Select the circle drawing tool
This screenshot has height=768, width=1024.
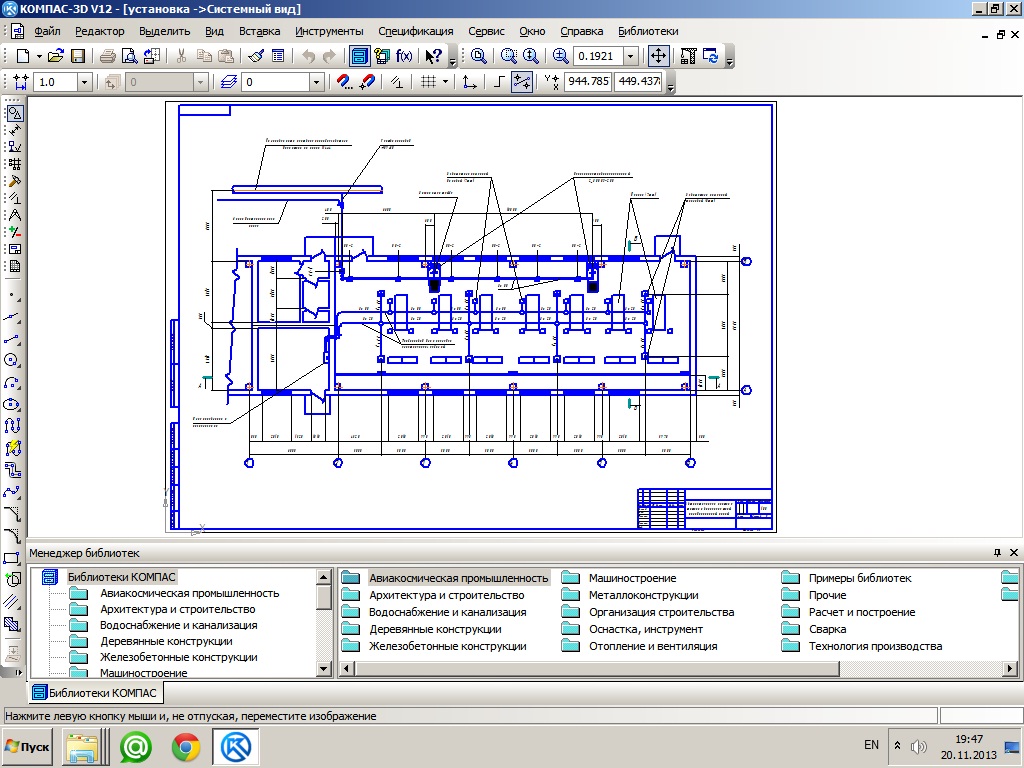(x=12, y=360)
